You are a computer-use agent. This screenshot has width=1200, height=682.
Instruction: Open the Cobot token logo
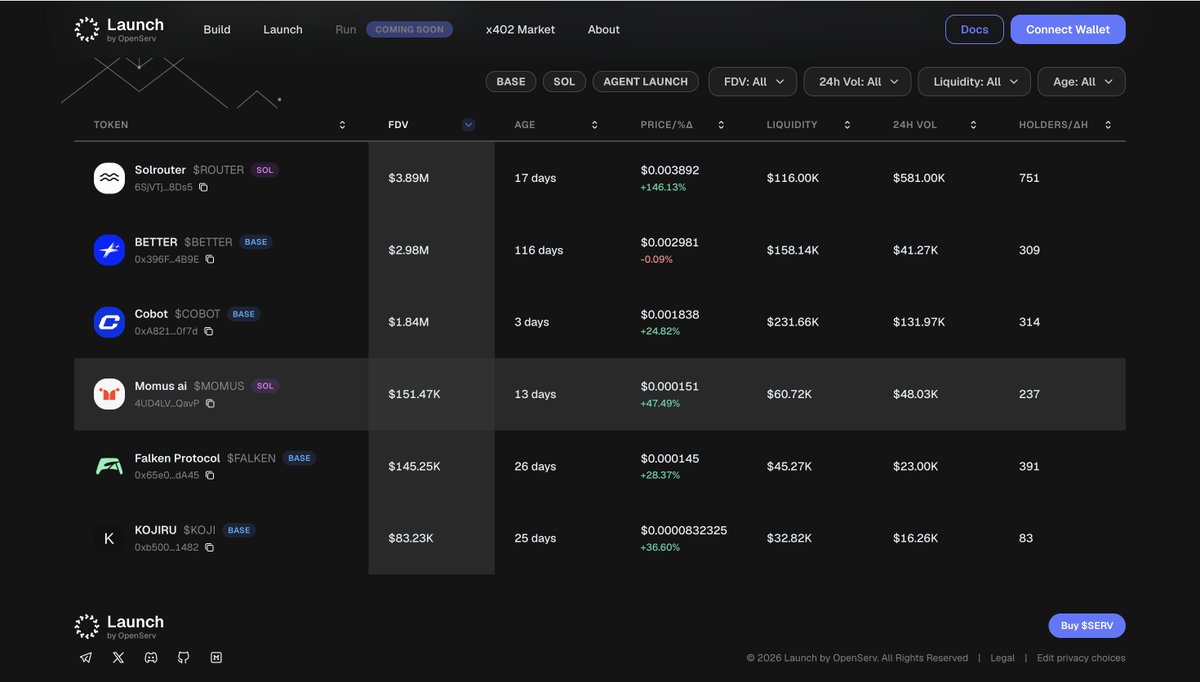109,322
